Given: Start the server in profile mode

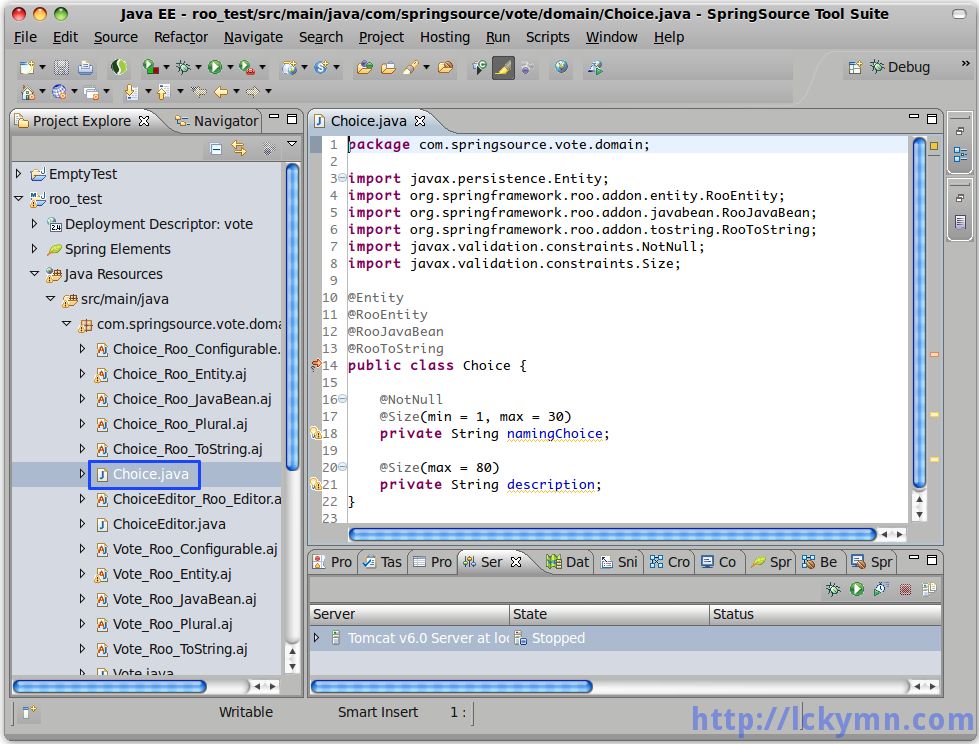Looking at the screenshot, I should coord(881,589).
